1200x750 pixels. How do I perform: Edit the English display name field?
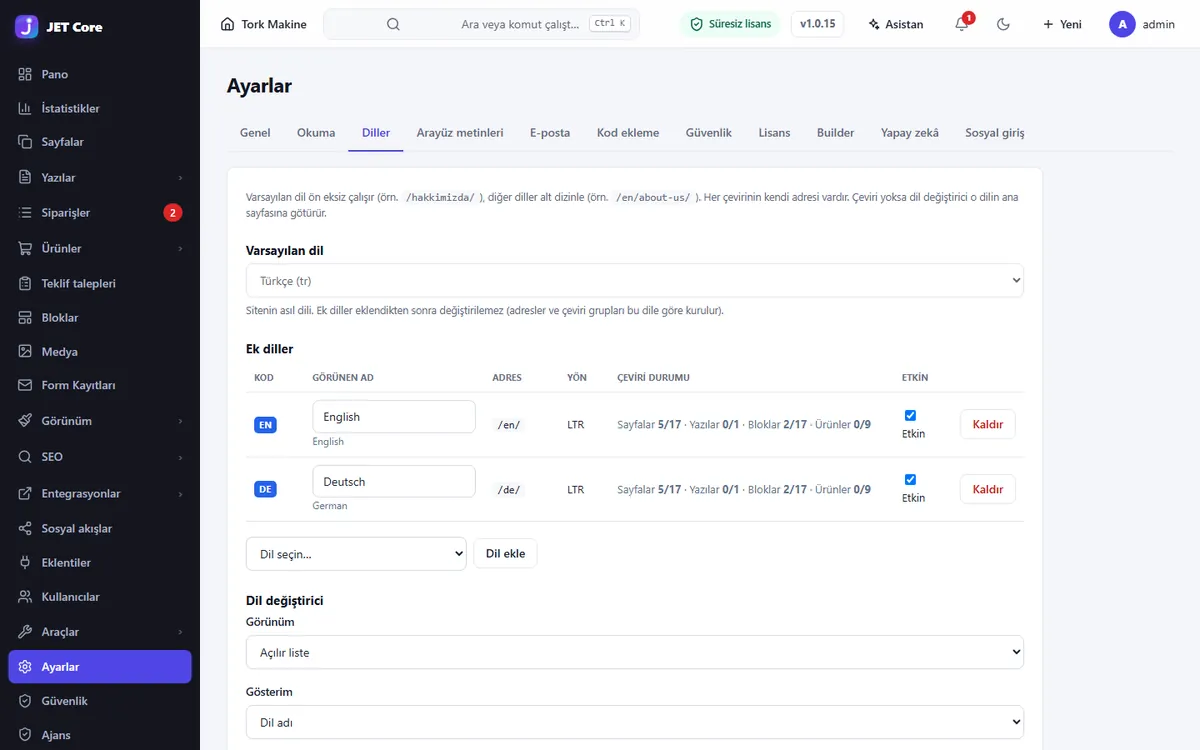394,417
